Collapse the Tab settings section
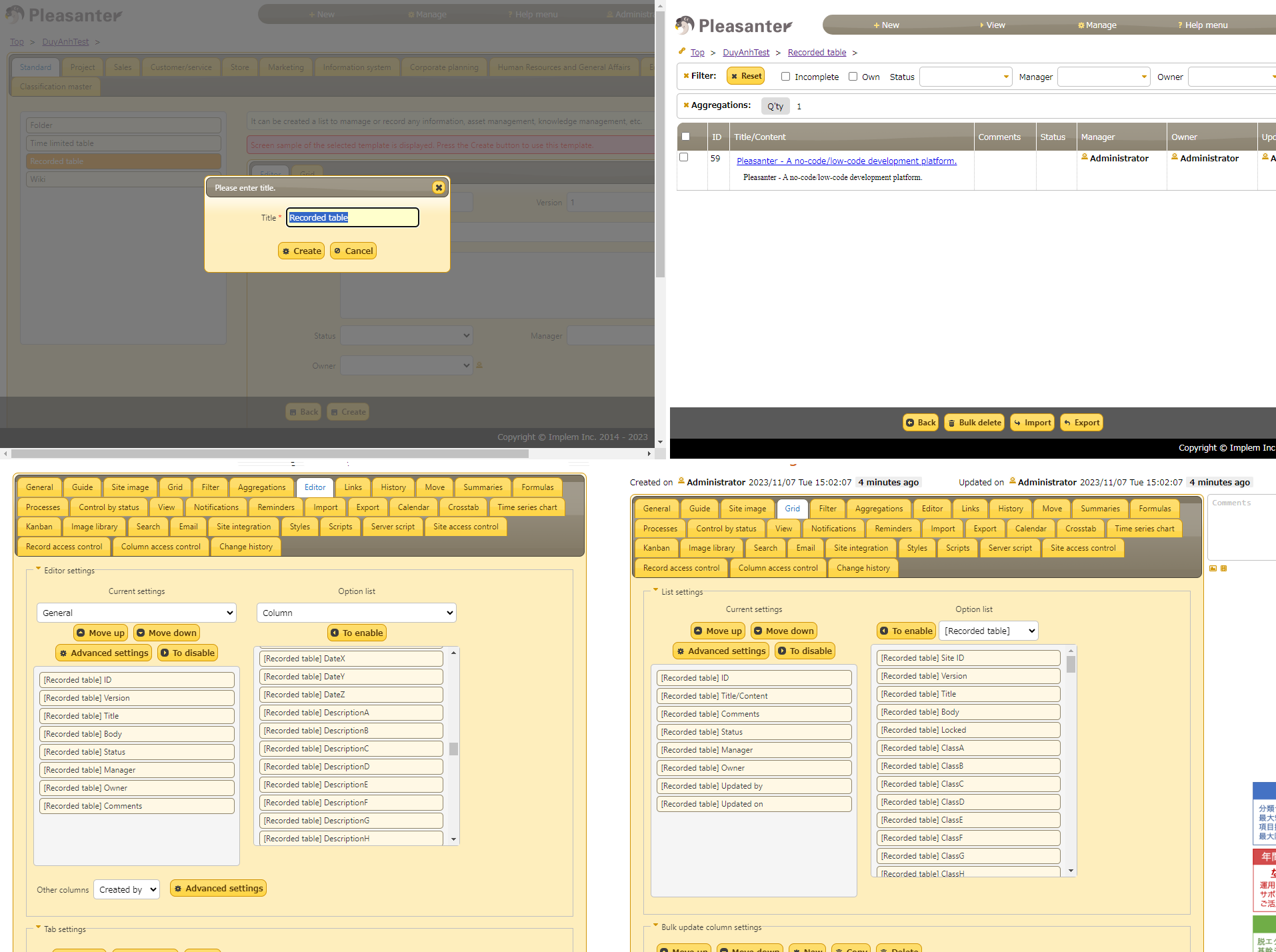1276x952 pixels. 39,927
